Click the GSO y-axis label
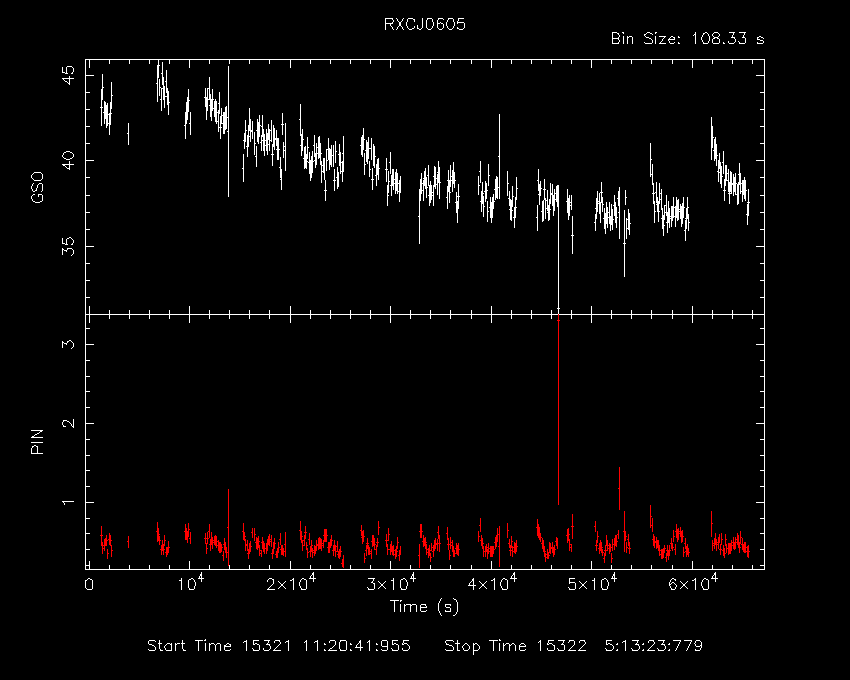 37,188
